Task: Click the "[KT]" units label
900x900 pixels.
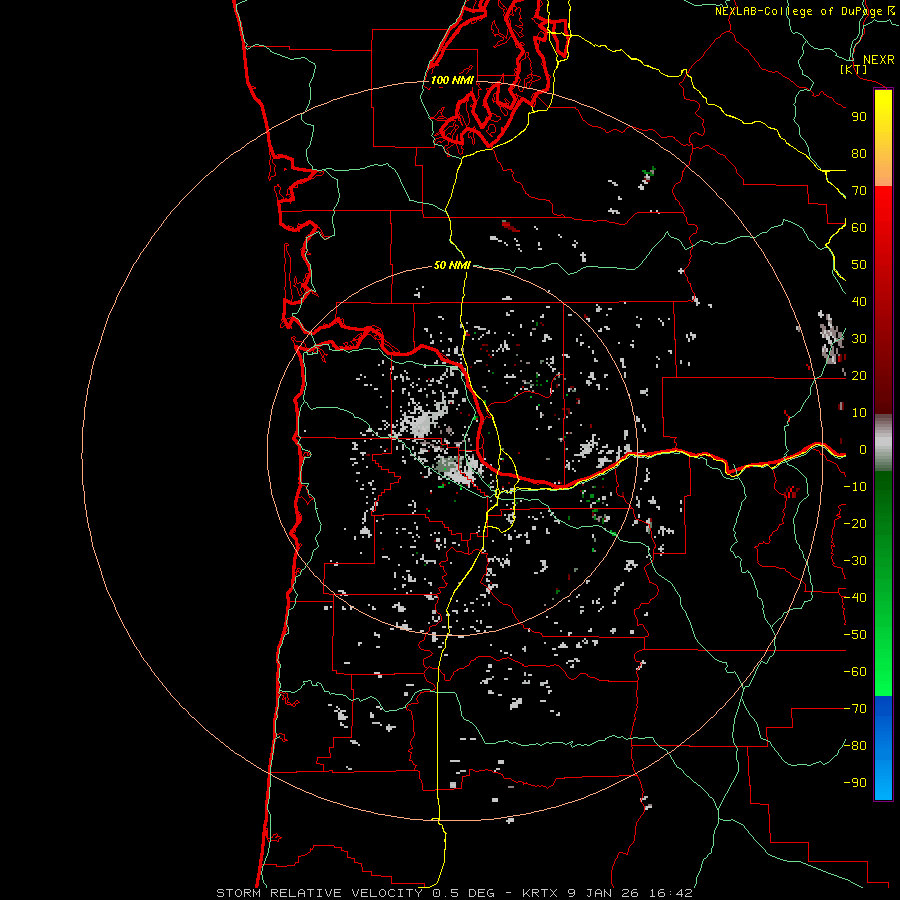Action: pyautogui.click(x=853, y=69)
